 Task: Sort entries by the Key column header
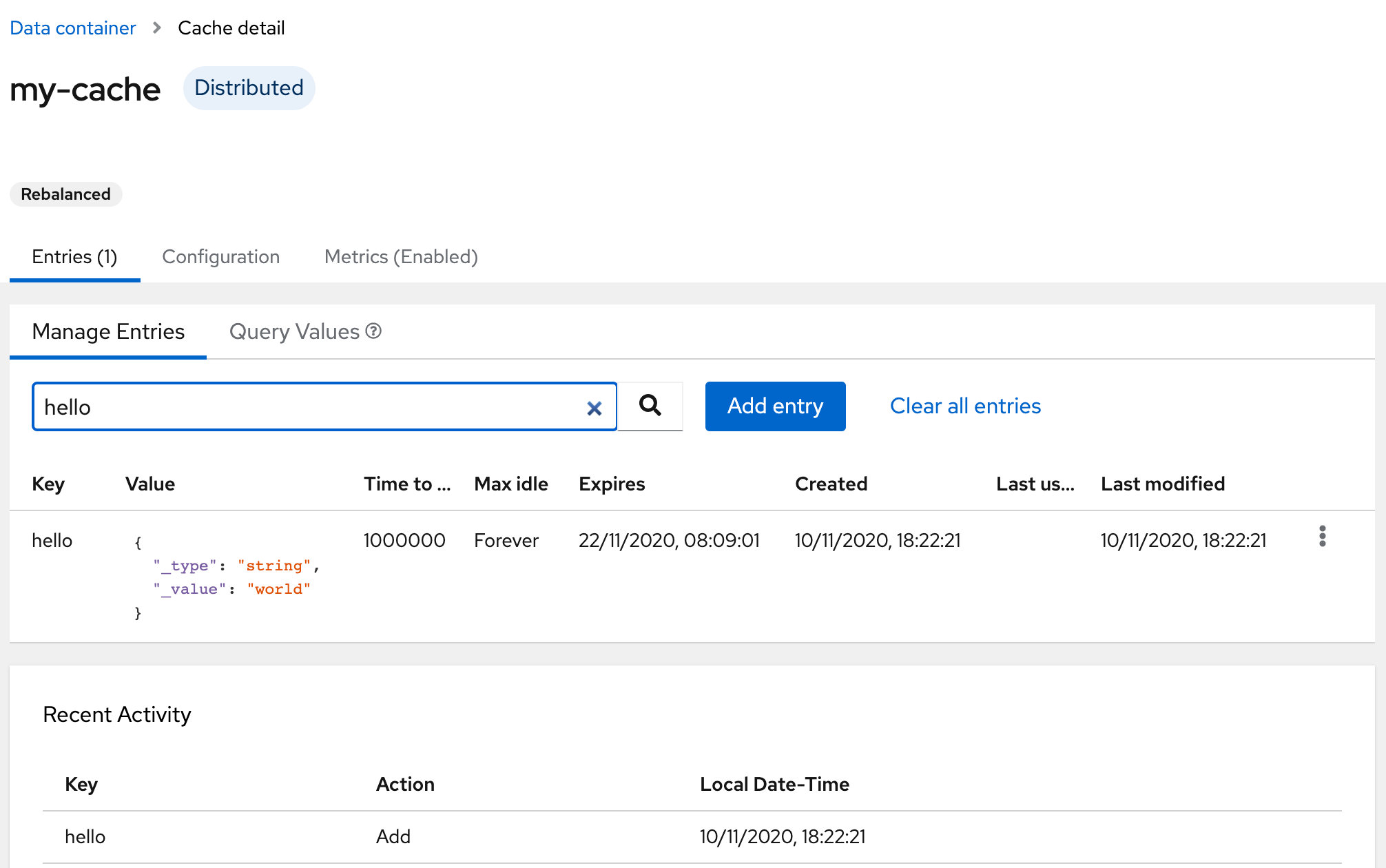coord(48,484)
